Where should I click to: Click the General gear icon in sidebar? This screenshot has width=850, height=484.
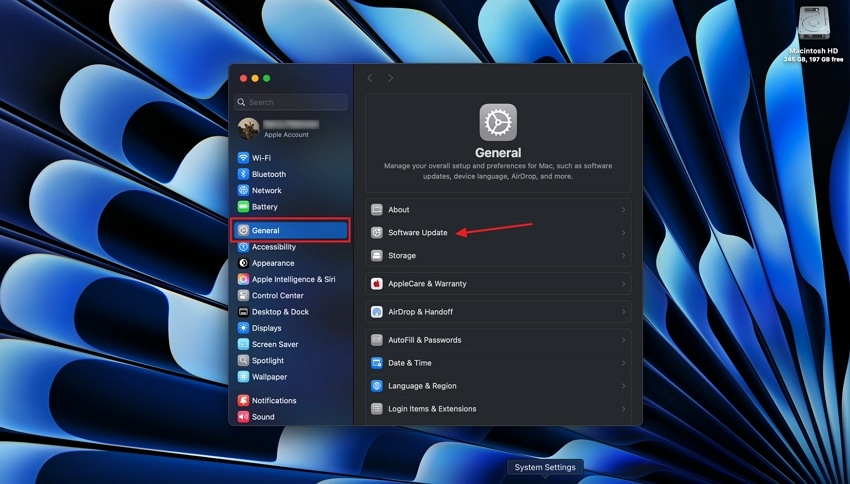(243, 230)
